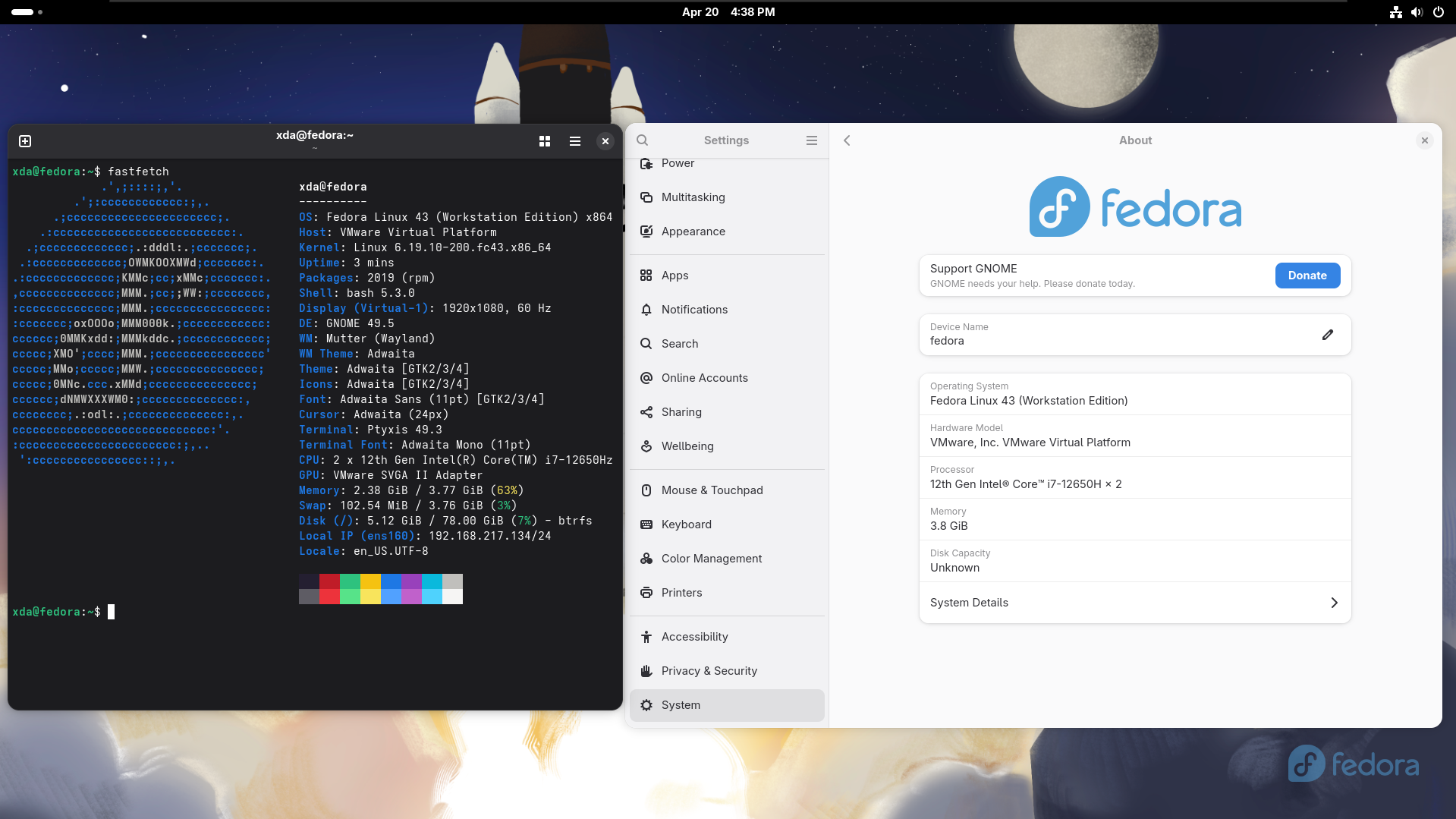Donate to GNOME button
Image resolution: width=1456 pixels, height=819 pixels.
point(1307,276)
